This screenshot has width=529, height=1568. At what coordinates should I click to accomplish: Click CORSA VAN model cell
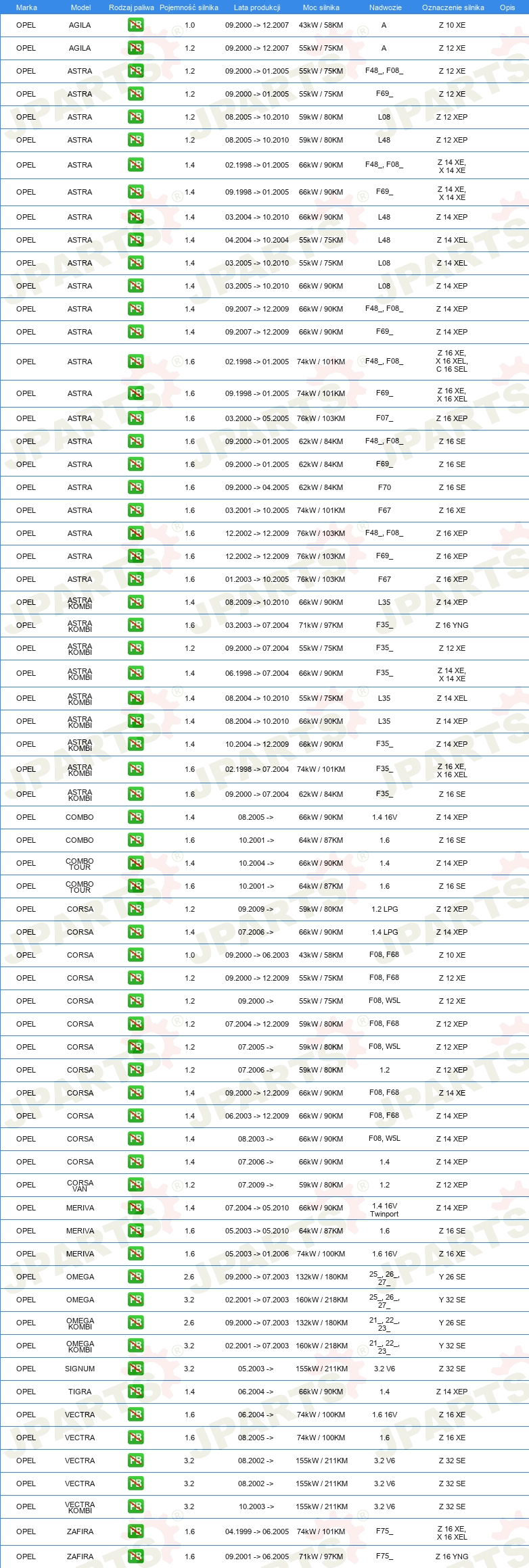[80, 1185]
